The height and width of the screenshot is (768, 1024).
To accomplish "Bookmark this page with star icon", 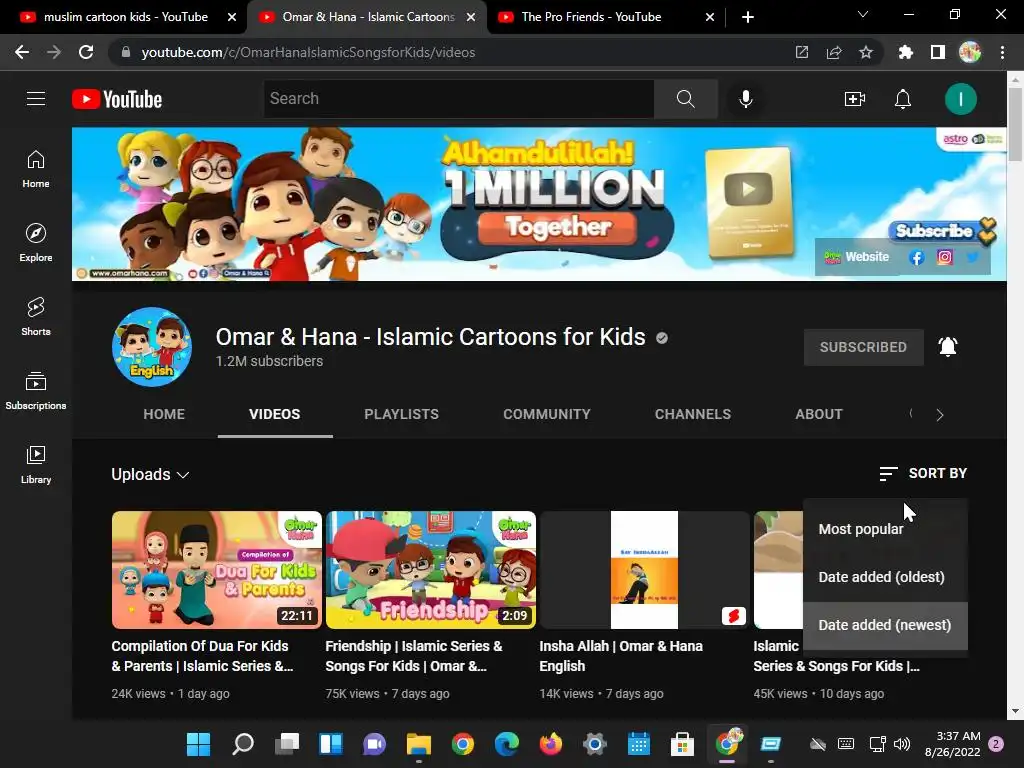I will (866, 52).
